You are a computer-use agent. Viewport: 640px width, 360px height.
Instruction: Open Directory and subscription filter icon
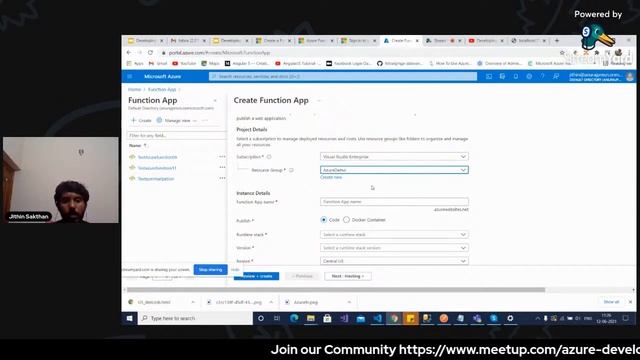pyautogui.click(x=502, y=76)
